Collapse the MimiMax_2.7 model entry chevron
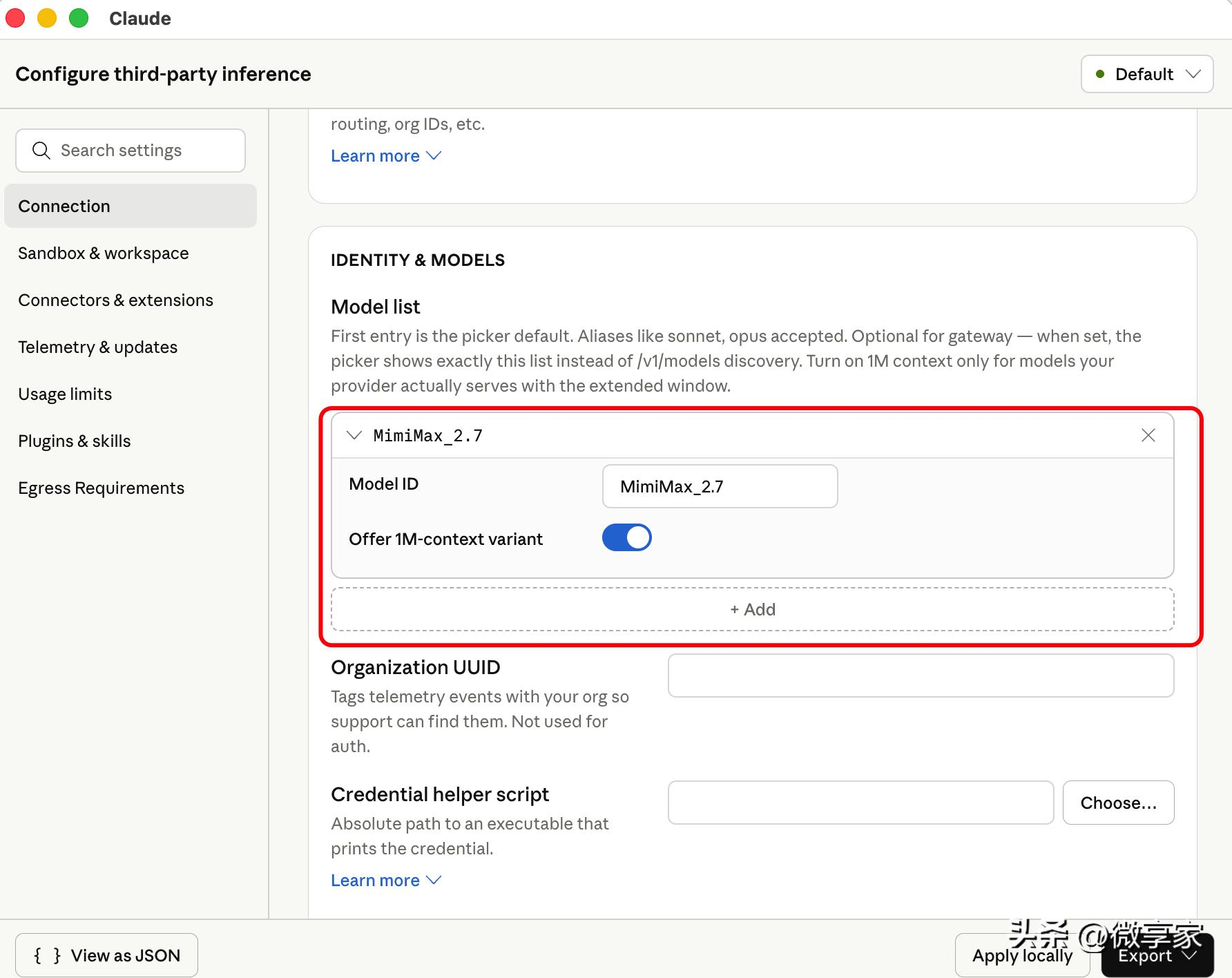The width and height of the screenshot is (1232, 978). point(354,435)
